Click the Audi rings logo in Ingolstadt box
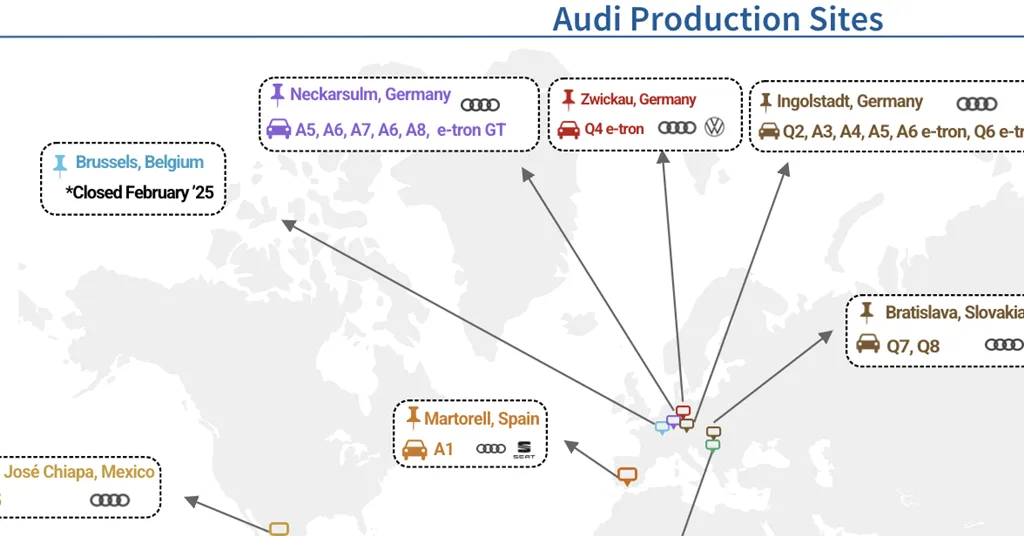 coord(976,104)
